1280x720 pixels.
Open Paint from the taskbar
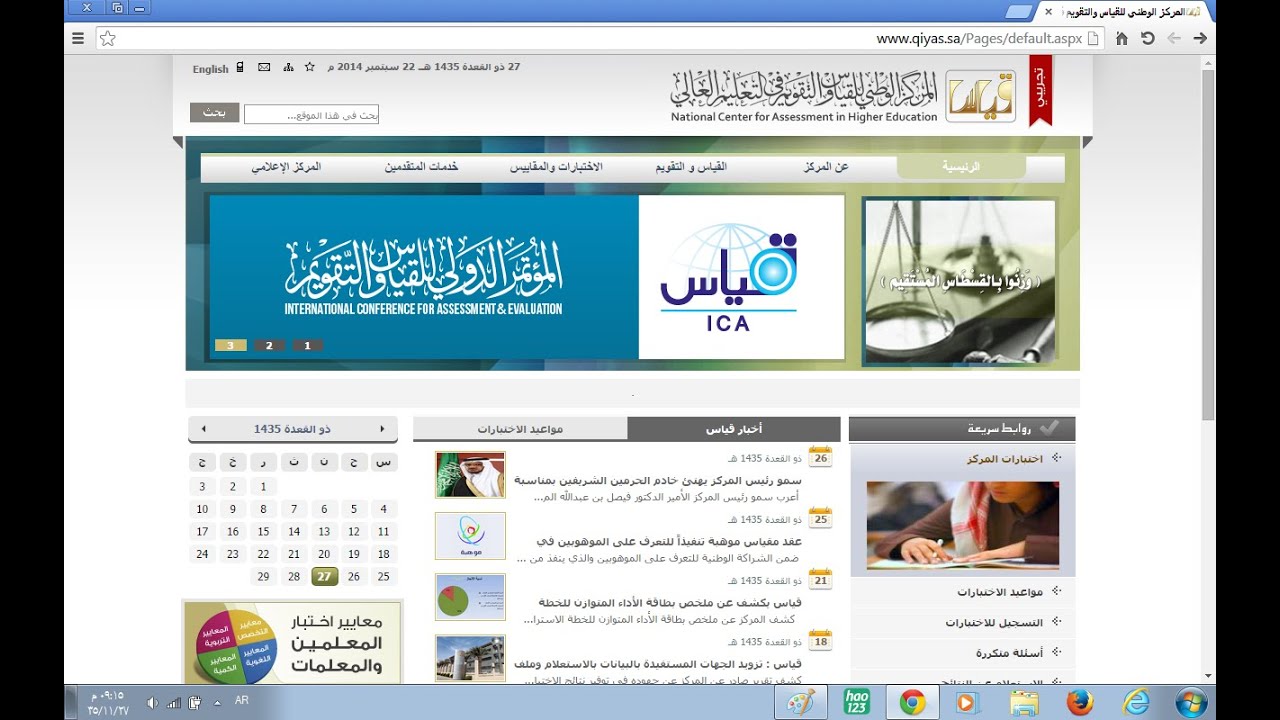(x=801, y=703)
